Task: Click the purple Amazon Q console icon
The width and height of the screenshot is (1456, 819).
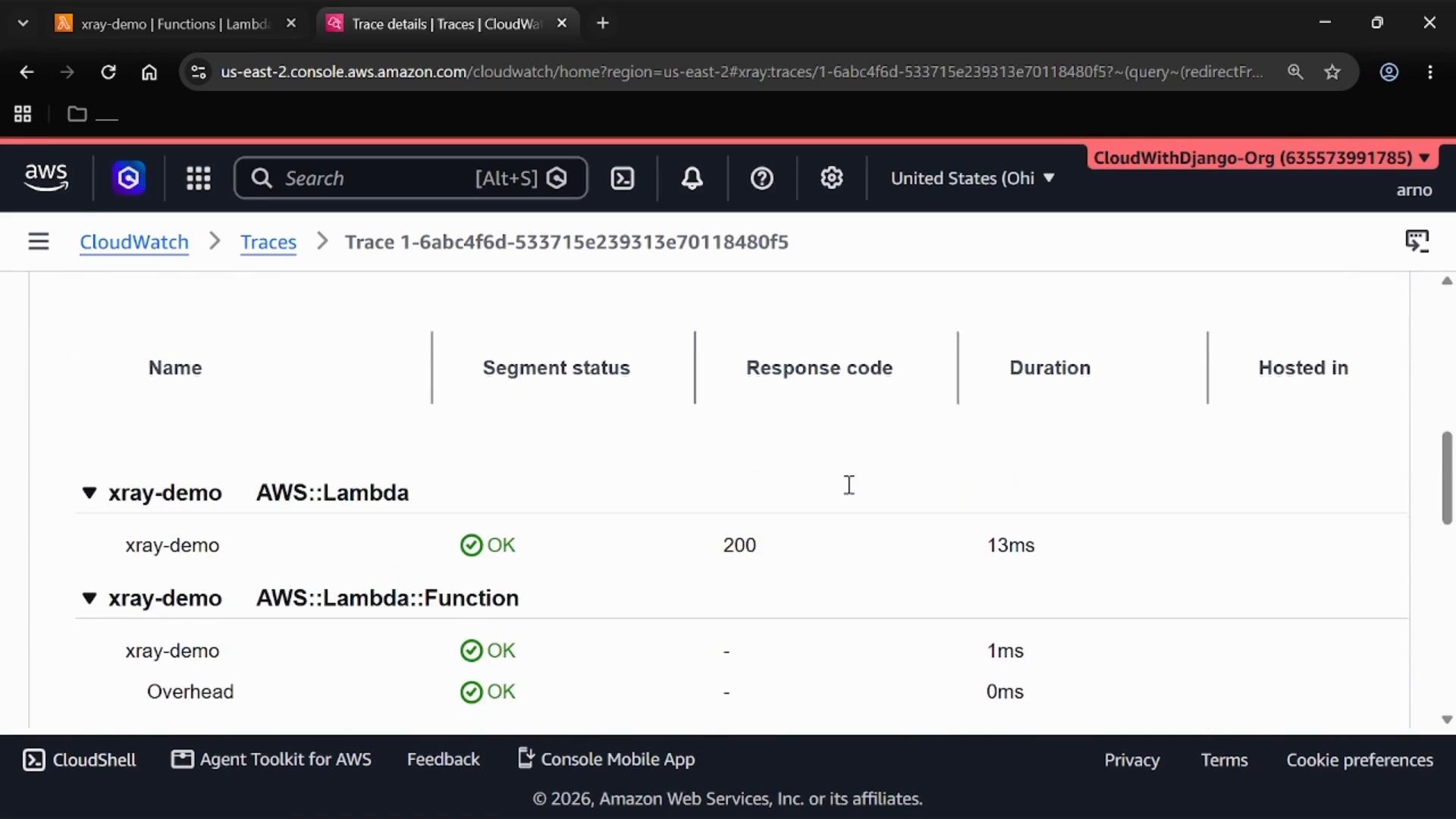Action: (129, 178)
